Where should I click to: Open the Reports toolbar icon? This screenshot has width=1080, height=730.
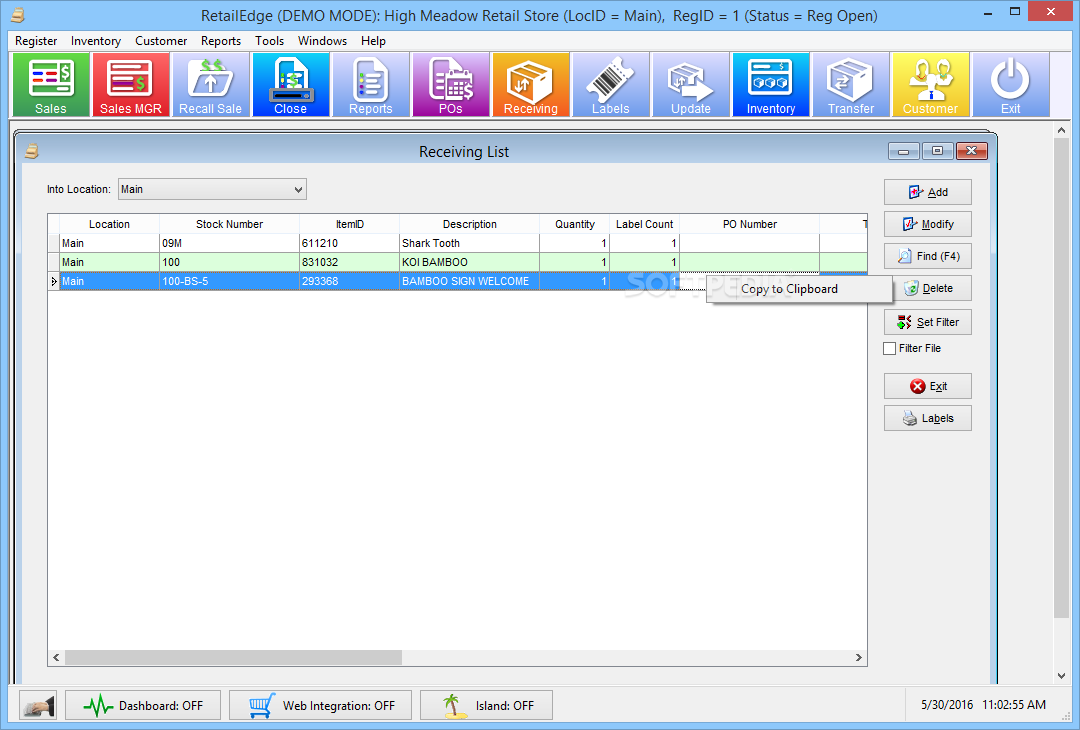(x=371, y=85)
